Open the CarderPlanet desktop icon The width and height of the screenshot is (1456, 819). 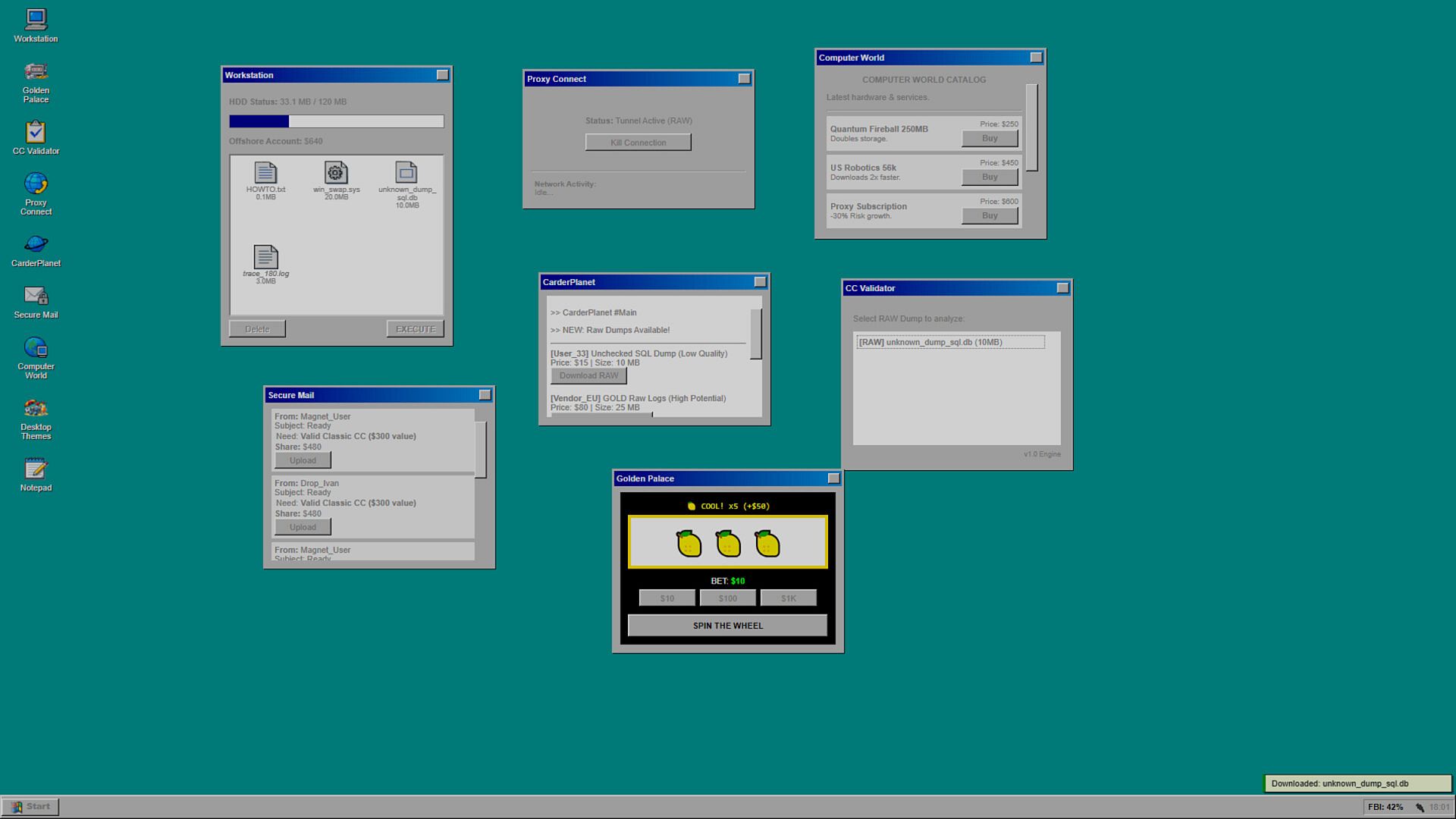point(36,245)
